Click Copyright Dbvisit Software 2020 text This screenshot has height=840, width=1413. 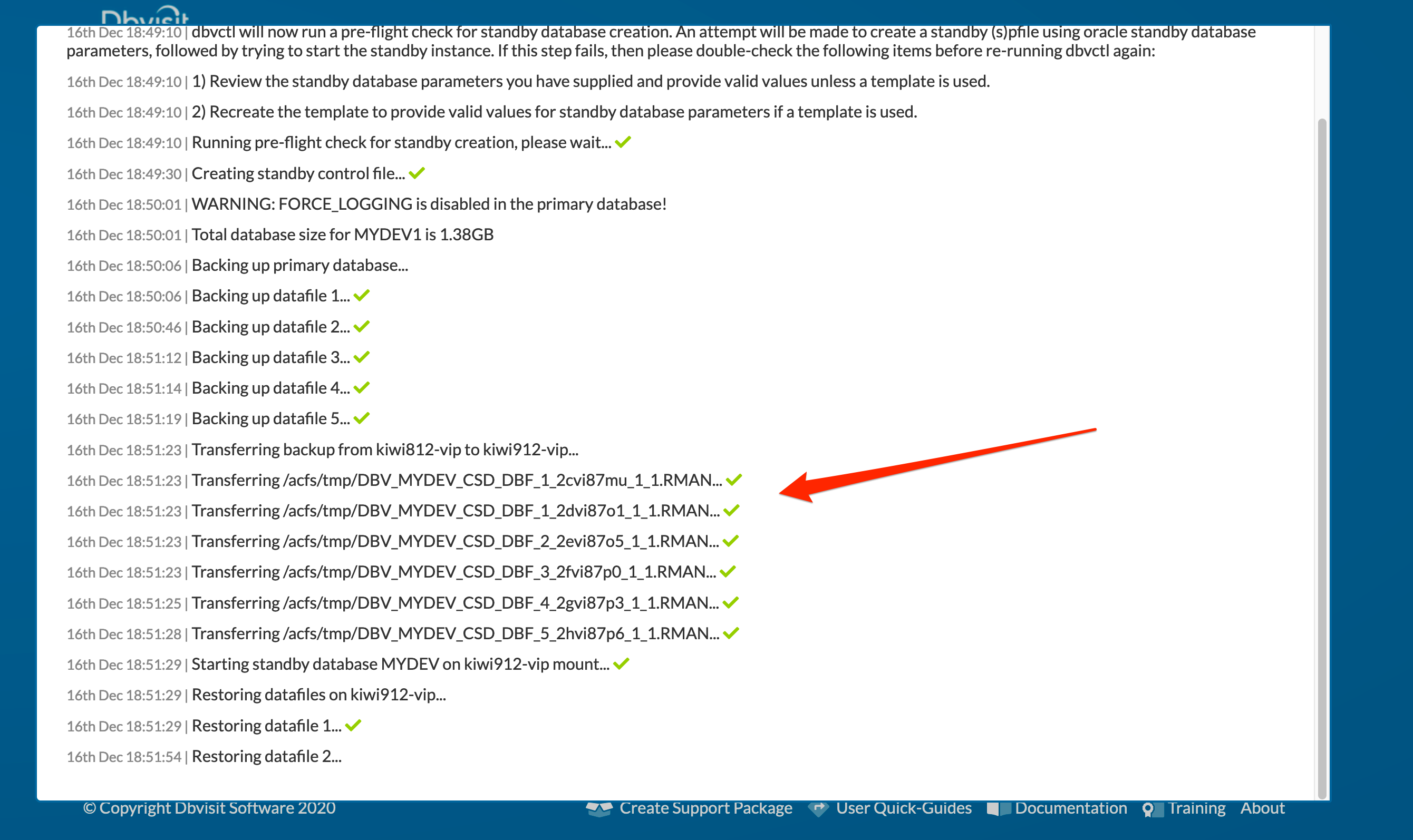(209, 808)
